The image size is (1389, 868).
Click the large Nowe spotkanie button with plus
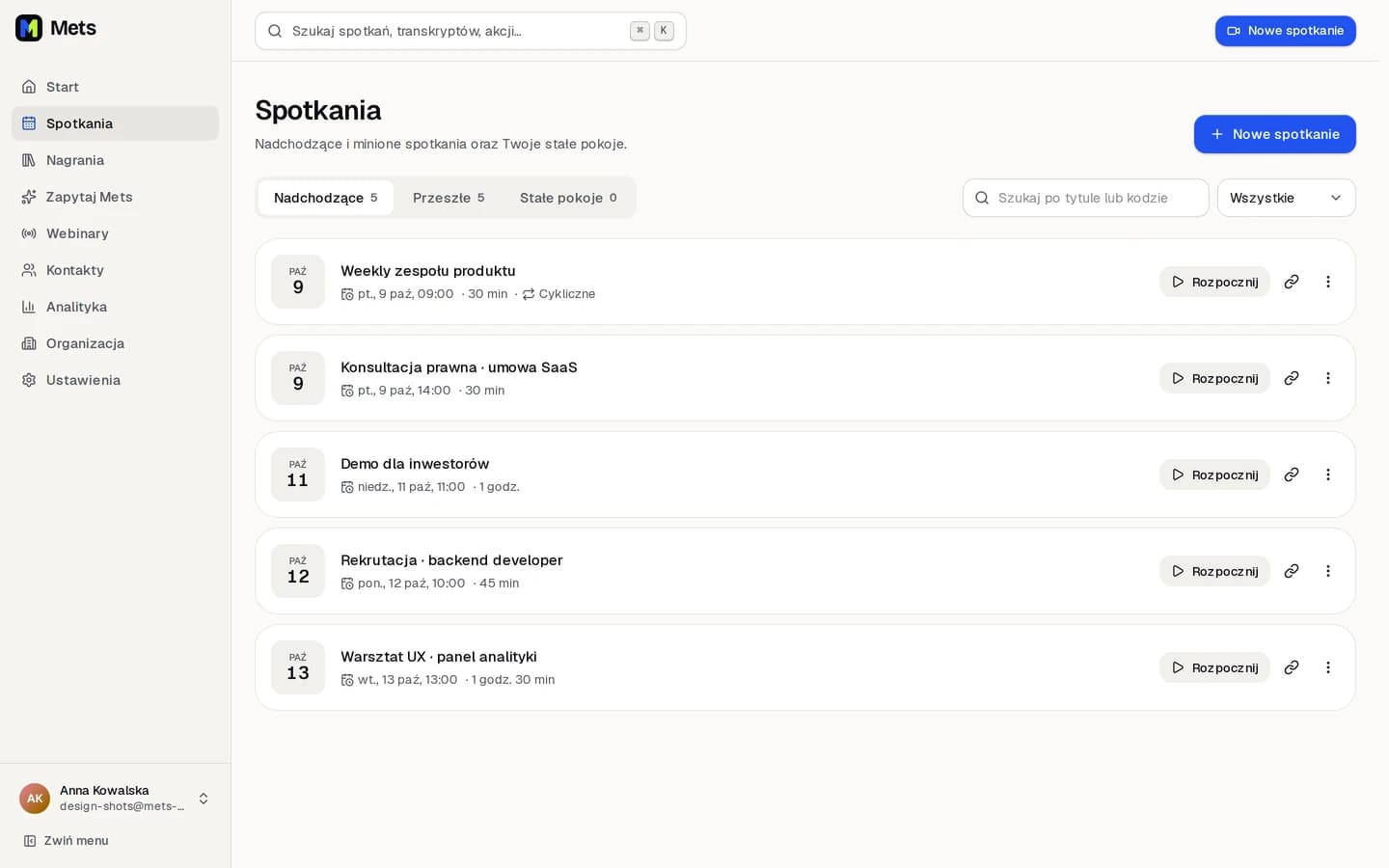(x=1274, y=134)
